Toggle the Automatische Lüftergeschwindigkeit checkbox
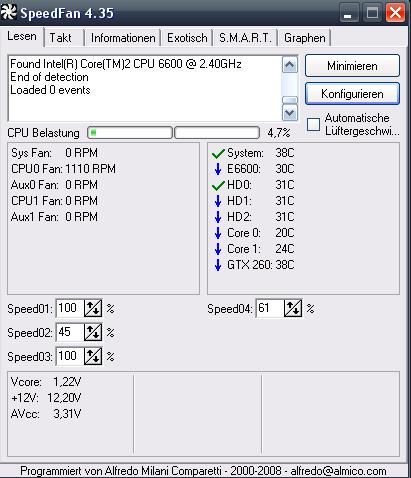The image size is (411, 478). point(313,125)
